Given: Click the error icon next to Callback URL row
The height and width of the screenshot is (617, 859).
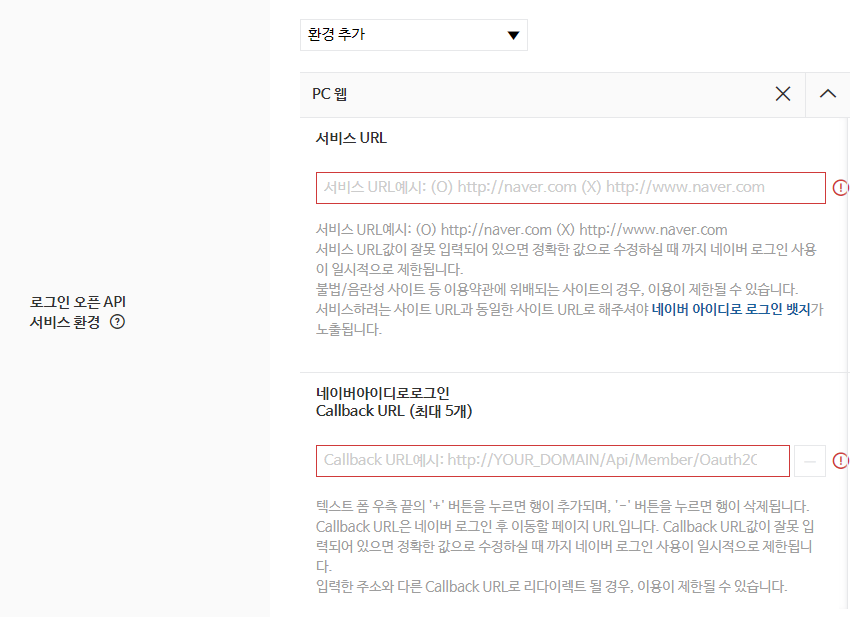Looking at the screenshot, I should coord(840,461).
